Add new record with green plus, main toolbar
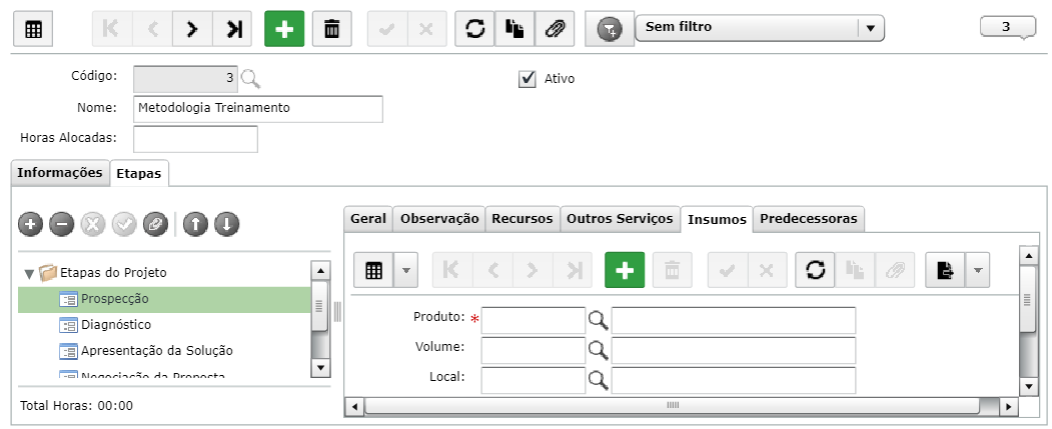Viewport: 1052px width, 429px height. pos(284,30)
